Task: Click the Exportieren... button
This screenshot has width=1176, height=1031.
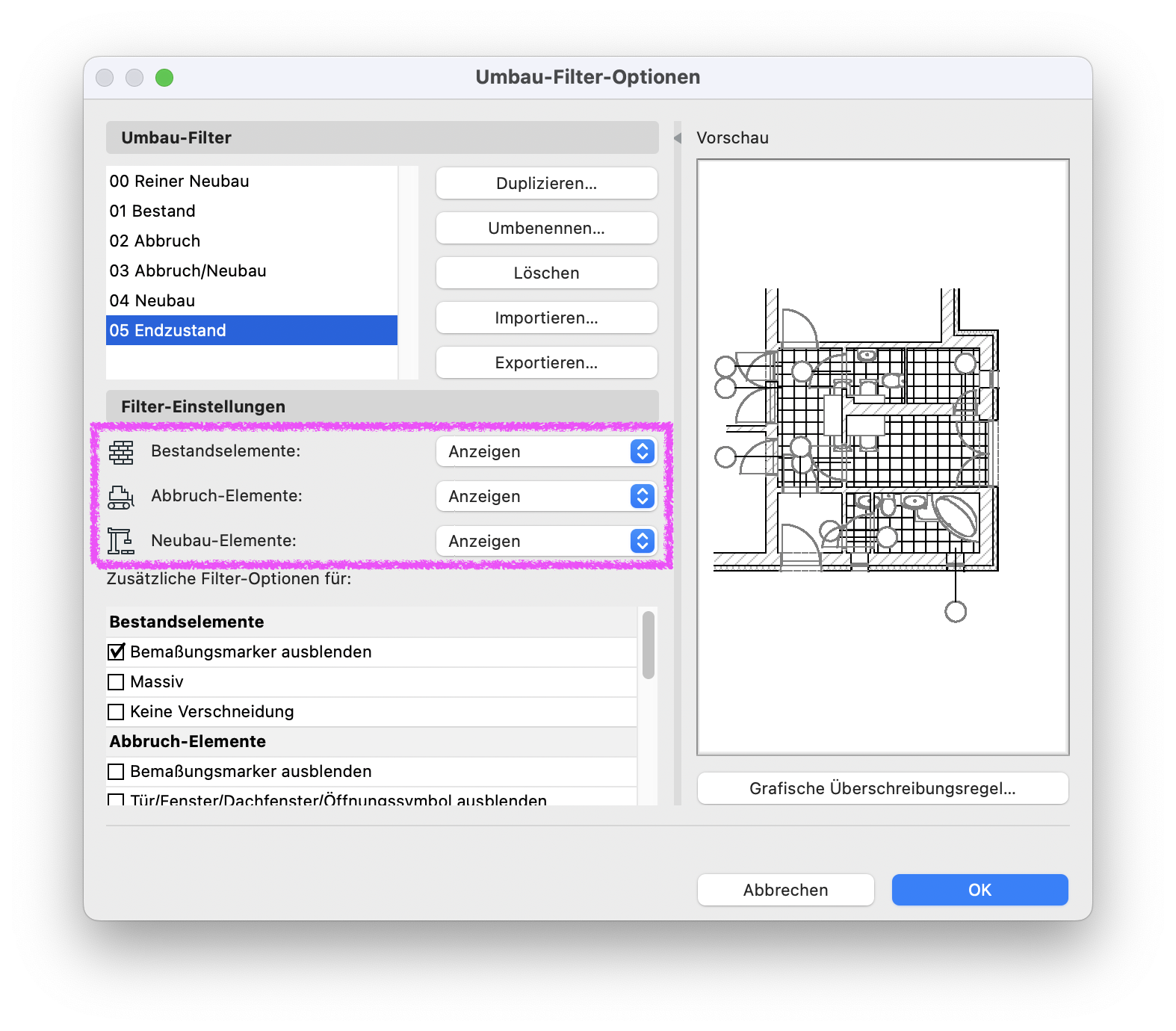Action: pos(546,362)
